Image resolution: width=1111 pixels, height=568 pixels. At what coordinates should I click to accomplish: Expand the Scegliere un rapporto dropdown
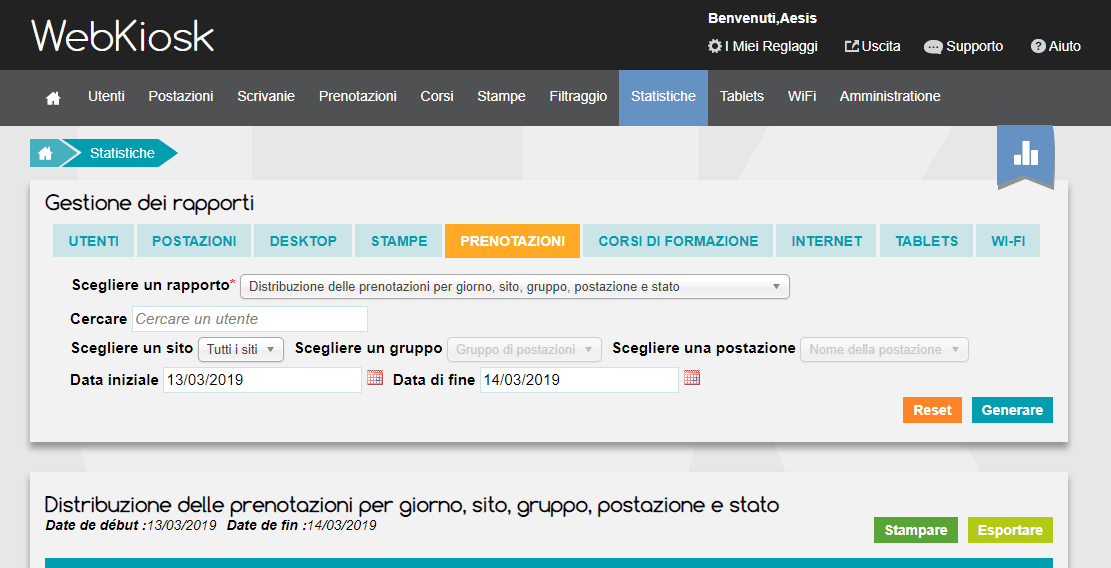514,287
